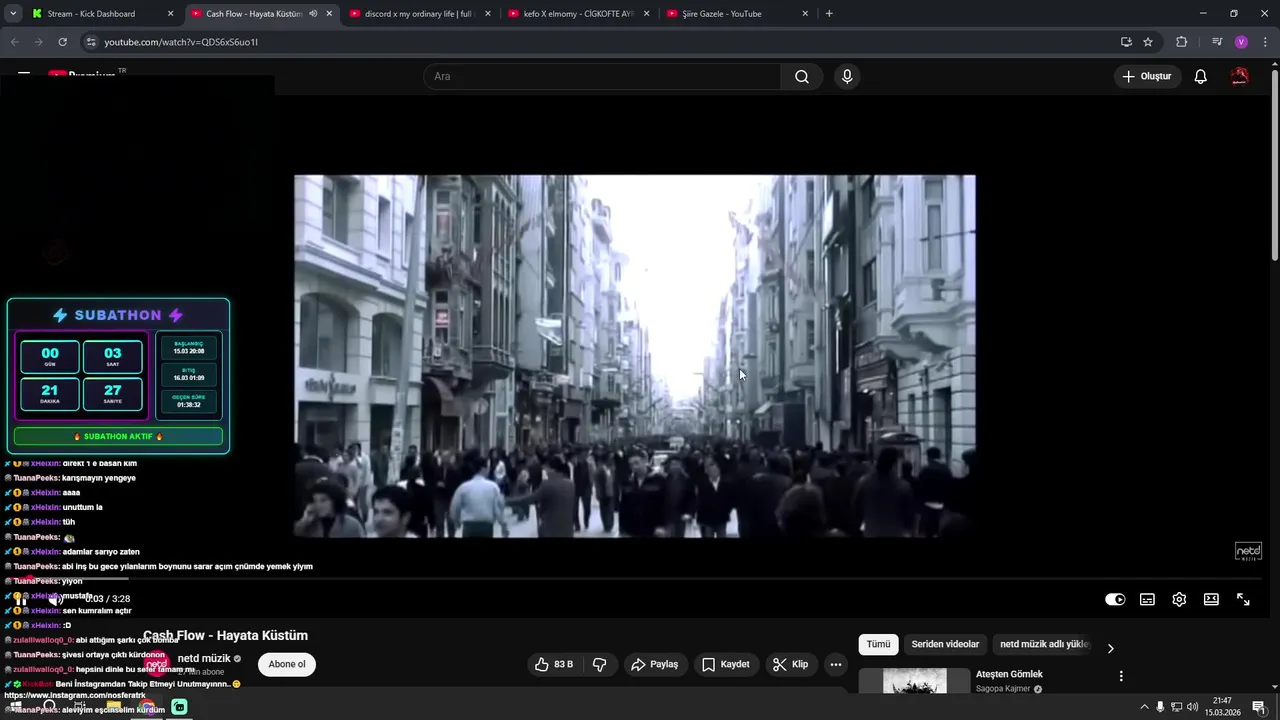
Task: Dislike the video
Action: click(600, 664)
